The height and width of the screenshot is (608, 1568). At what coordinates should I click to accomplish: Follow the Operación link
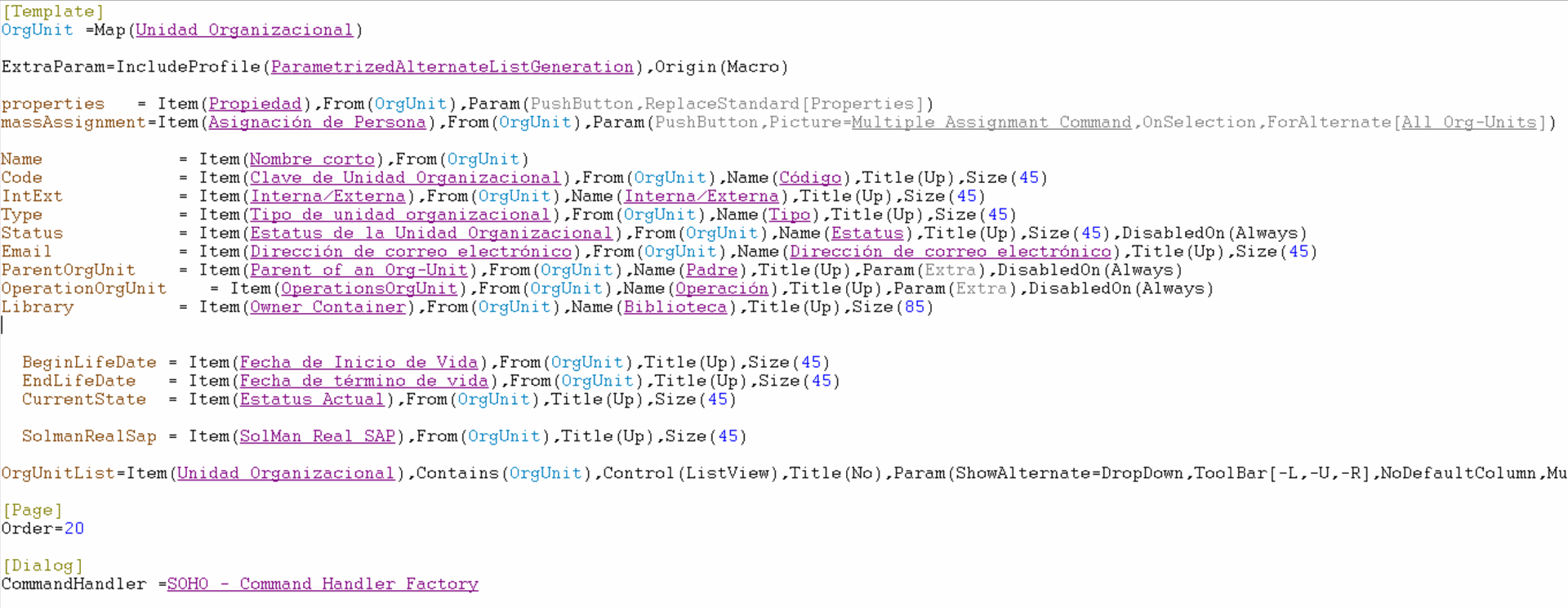click(722, 289)
